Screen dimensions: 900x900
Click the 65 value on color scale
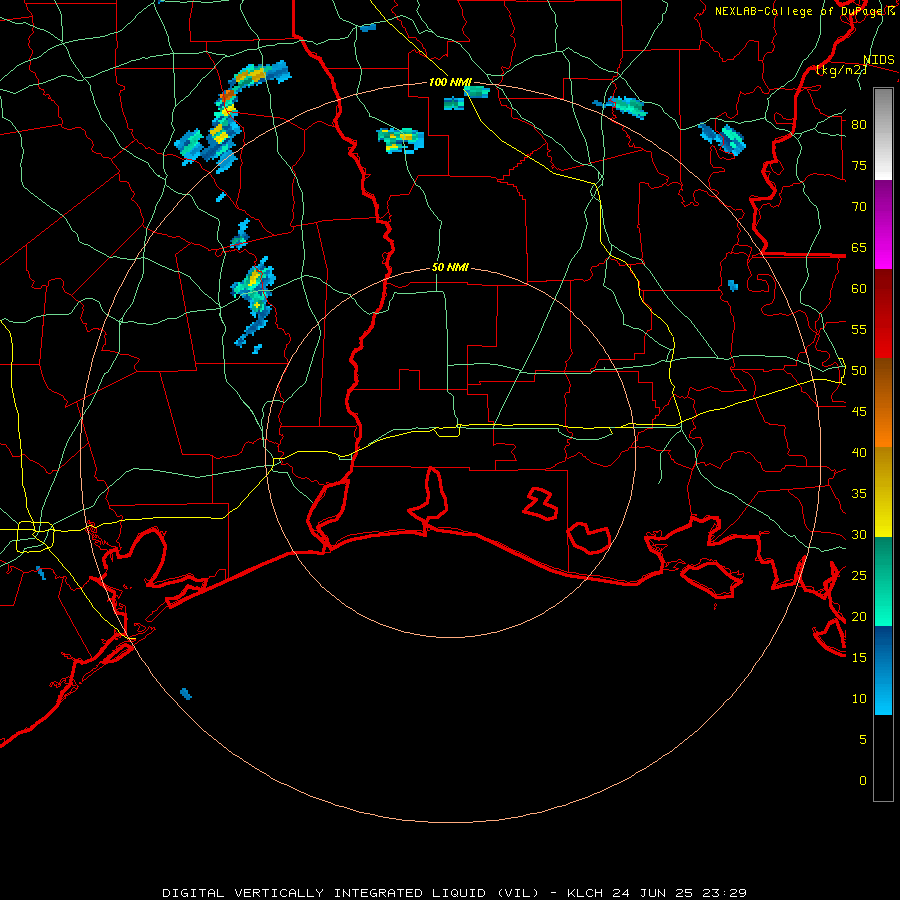(859, 248)
